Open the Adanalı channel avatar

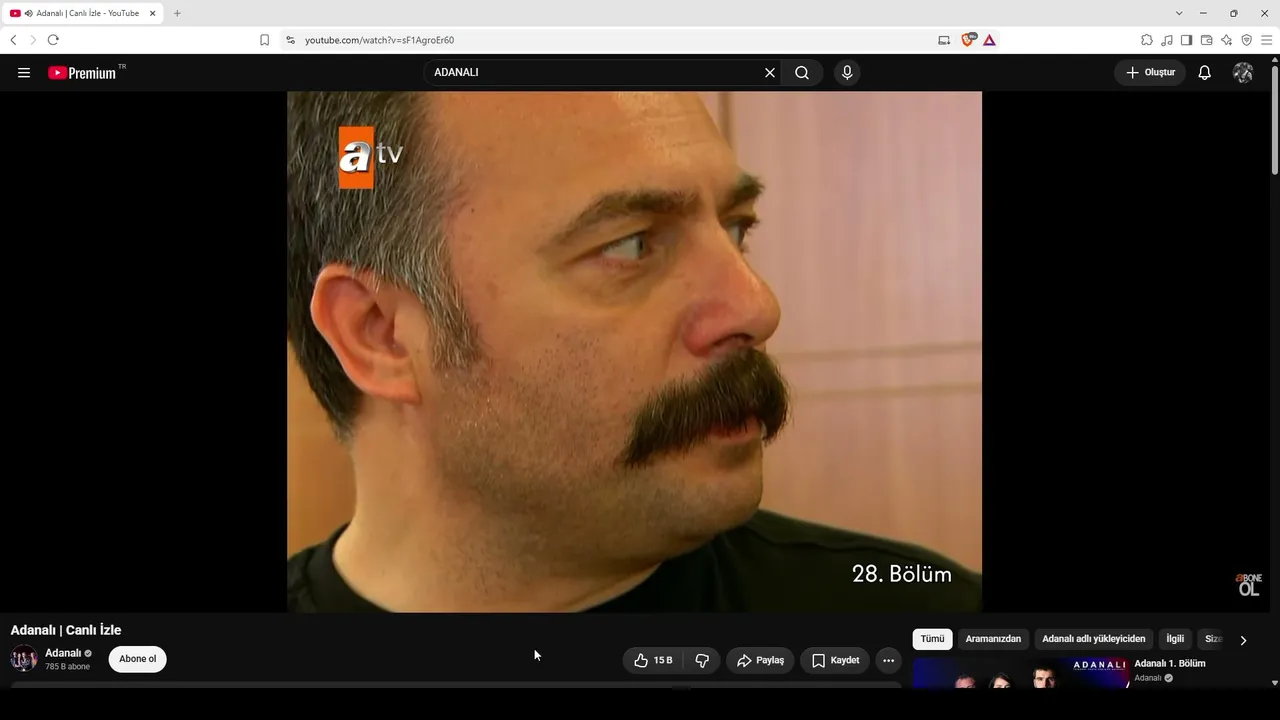tap(24, 659)
